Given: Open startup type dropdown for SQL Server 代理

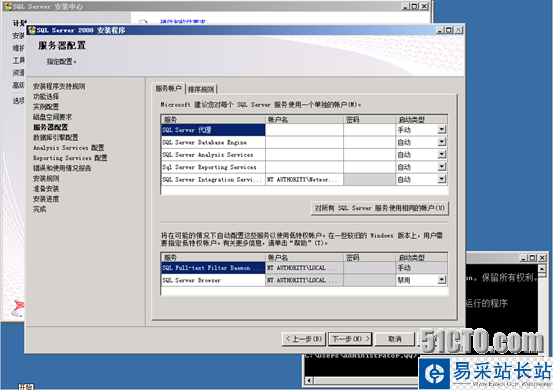Looking at the screenshot, I should point(442,129).
